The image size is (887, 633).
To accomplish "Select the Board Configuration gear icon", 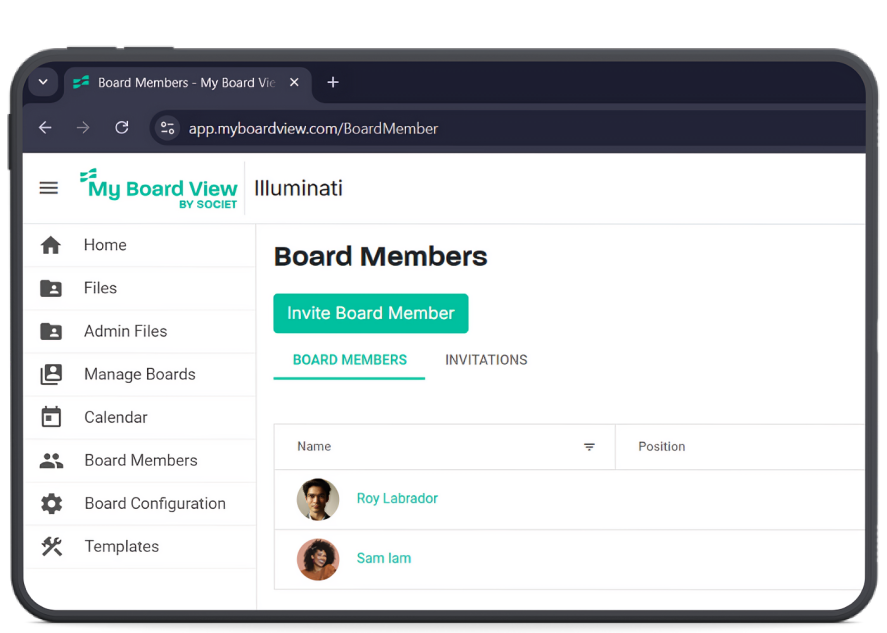I will point(50,503).
